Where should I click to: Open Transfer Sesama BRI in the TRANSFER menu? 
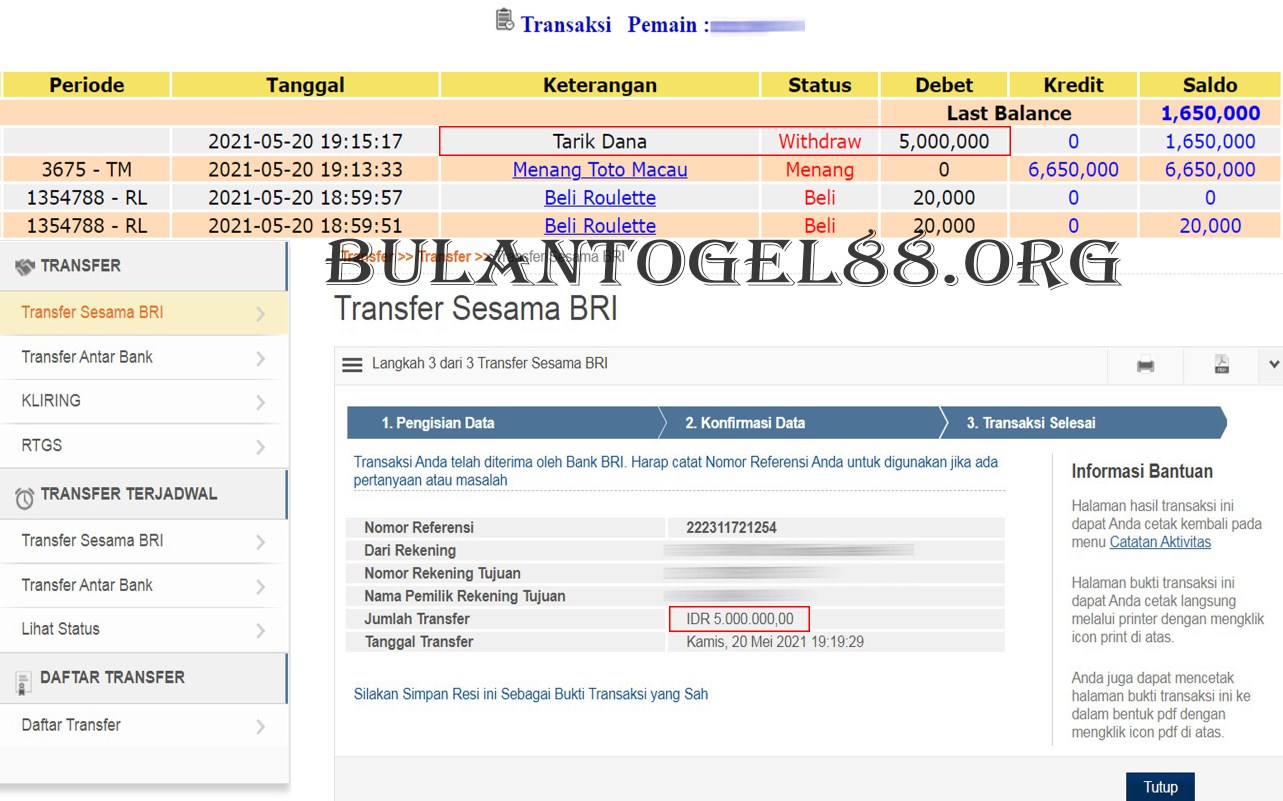click(144, 313)
